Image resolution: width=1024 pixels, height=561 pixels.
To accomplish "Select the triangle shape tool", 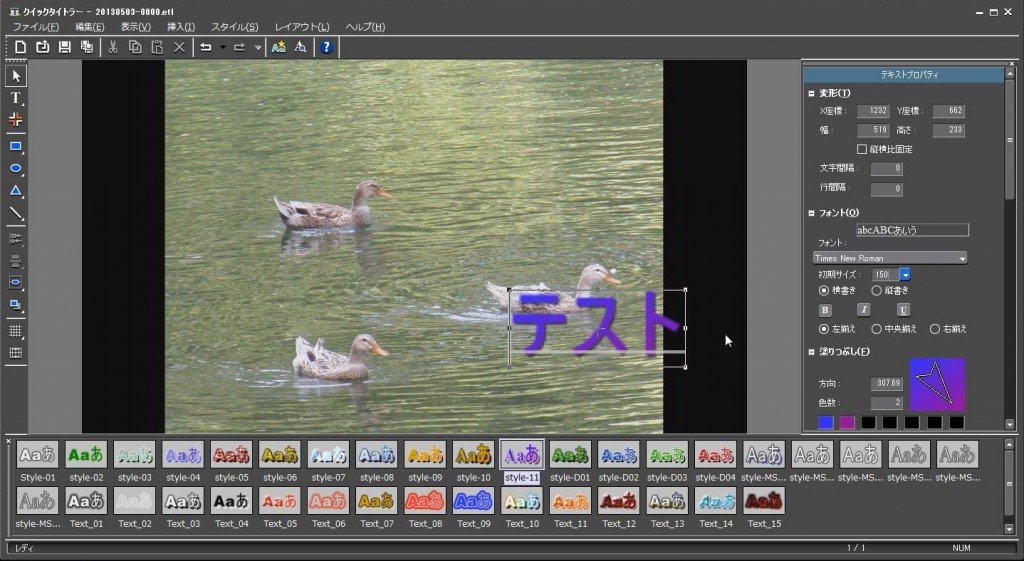I will [x=16, y=191].
